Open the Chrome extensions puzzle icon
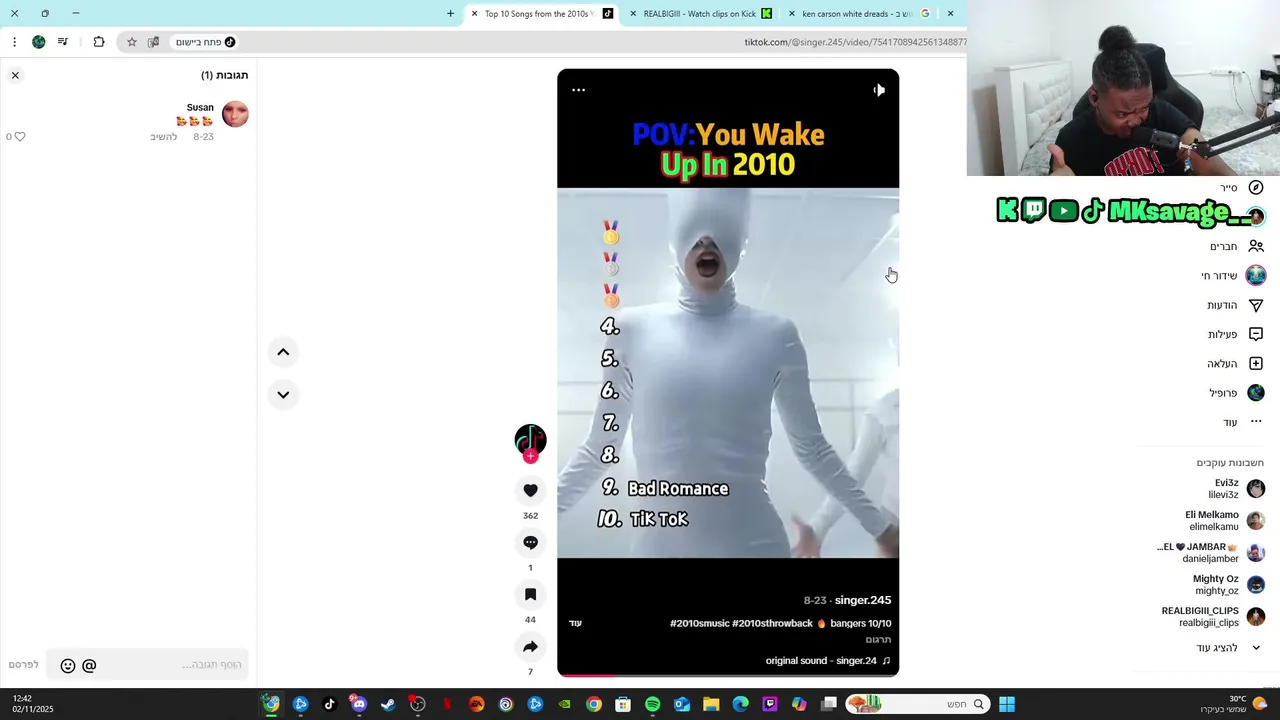The width and height of the screenshot is (1280, 720). coord(99,42)
